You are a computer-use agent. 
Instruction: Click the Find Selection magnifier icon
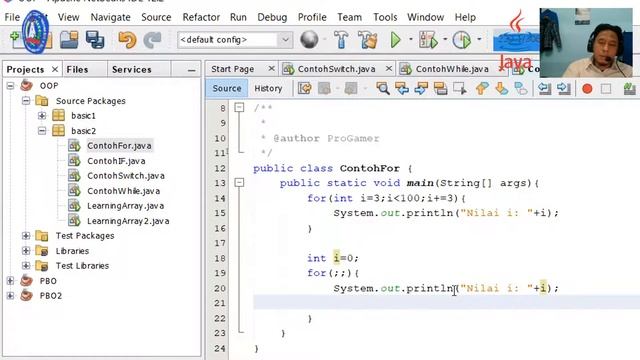click(382, 88)
